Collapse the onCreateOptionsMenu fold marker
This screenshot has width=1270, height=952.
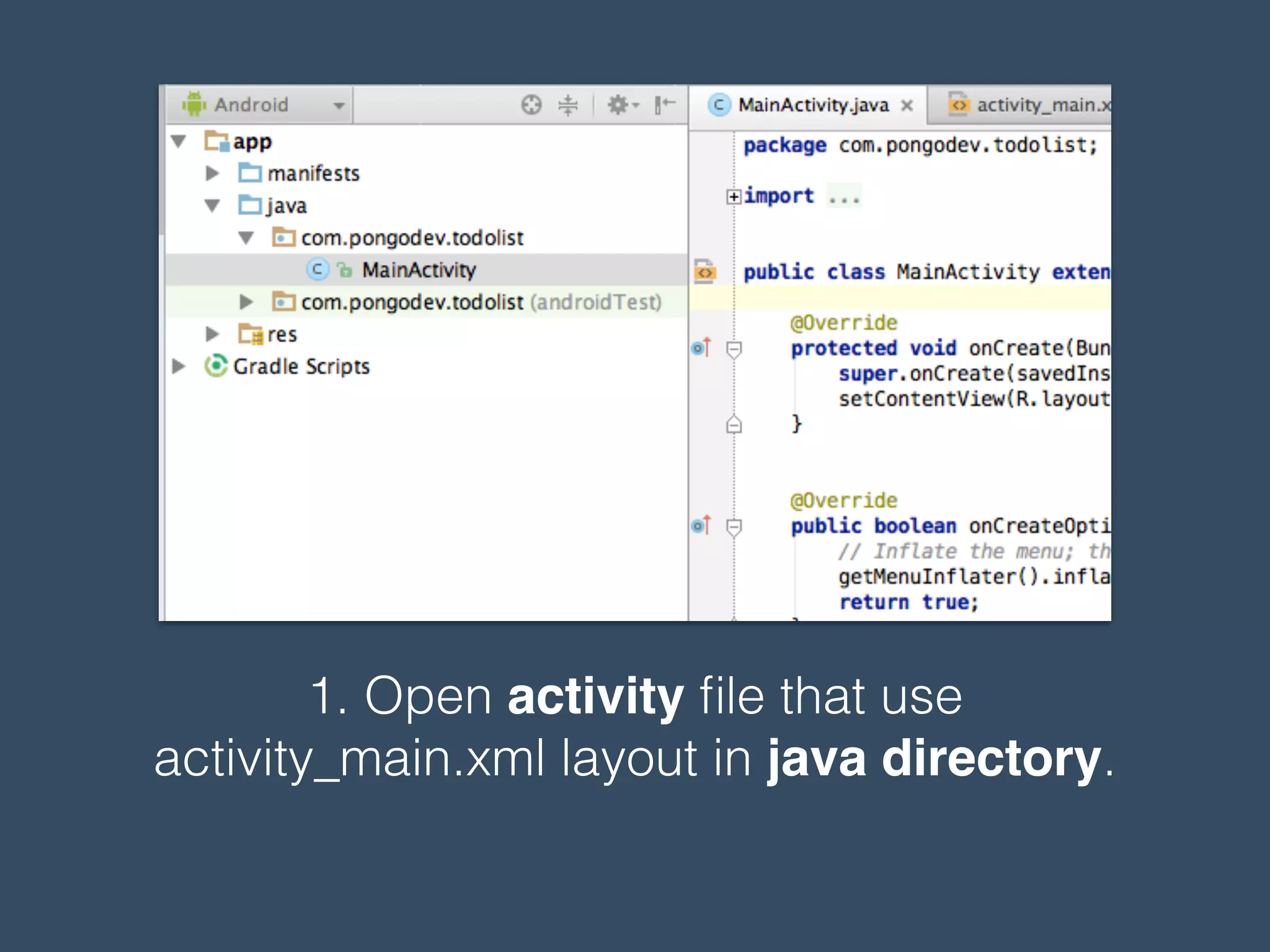tap(734, 527)
